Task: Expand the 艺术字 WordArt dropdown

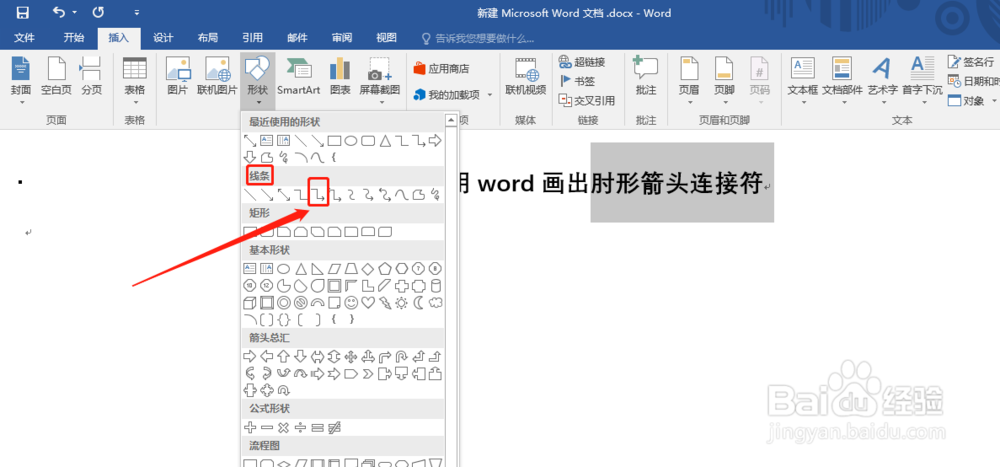Action: pos(883,102)
